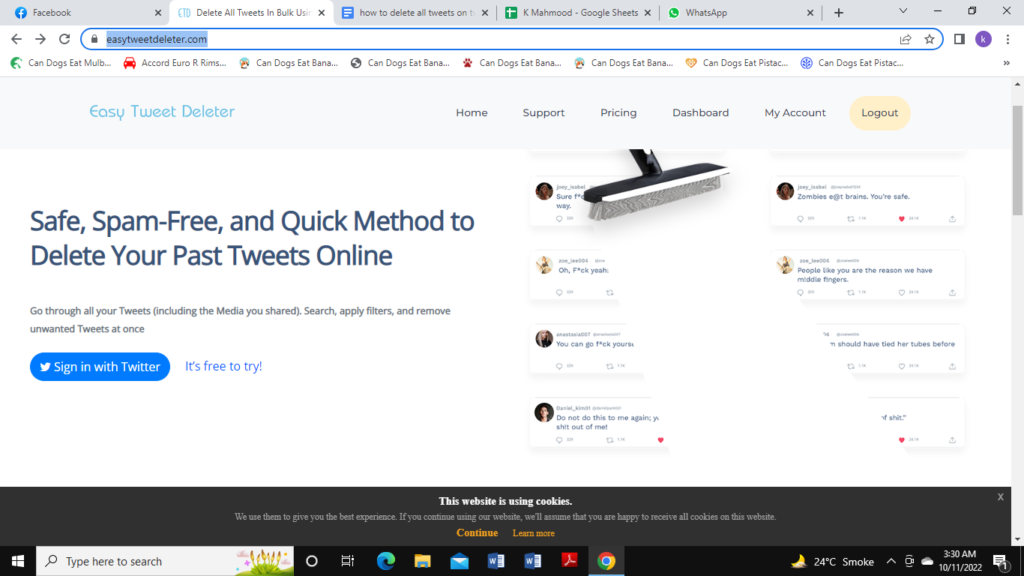Launch Adobe Acrobat from the taskbar
Image resolution: width=1024 pixels, height=576 pixels.
pos(570,561)
